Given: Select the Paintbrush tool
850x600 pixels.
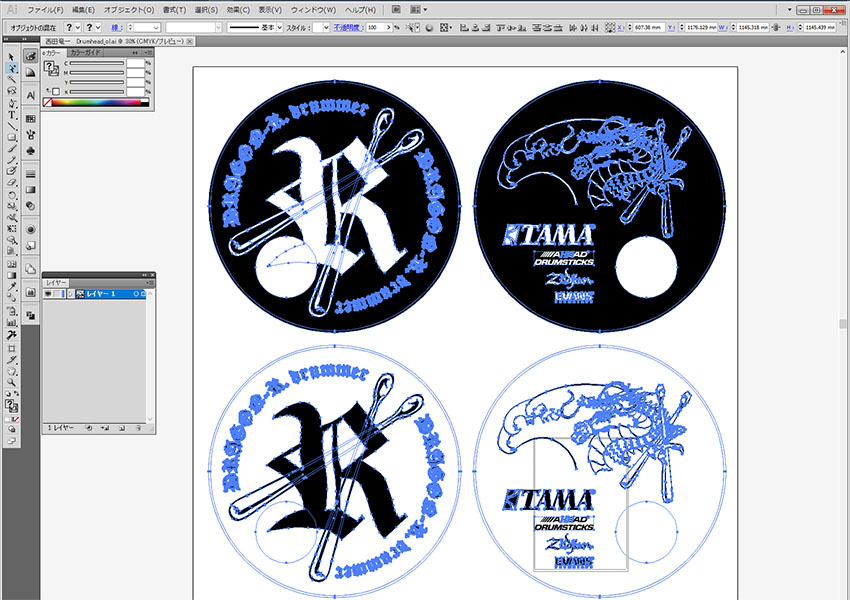Looking at the screenshot, I should click(x=11, y=149).
